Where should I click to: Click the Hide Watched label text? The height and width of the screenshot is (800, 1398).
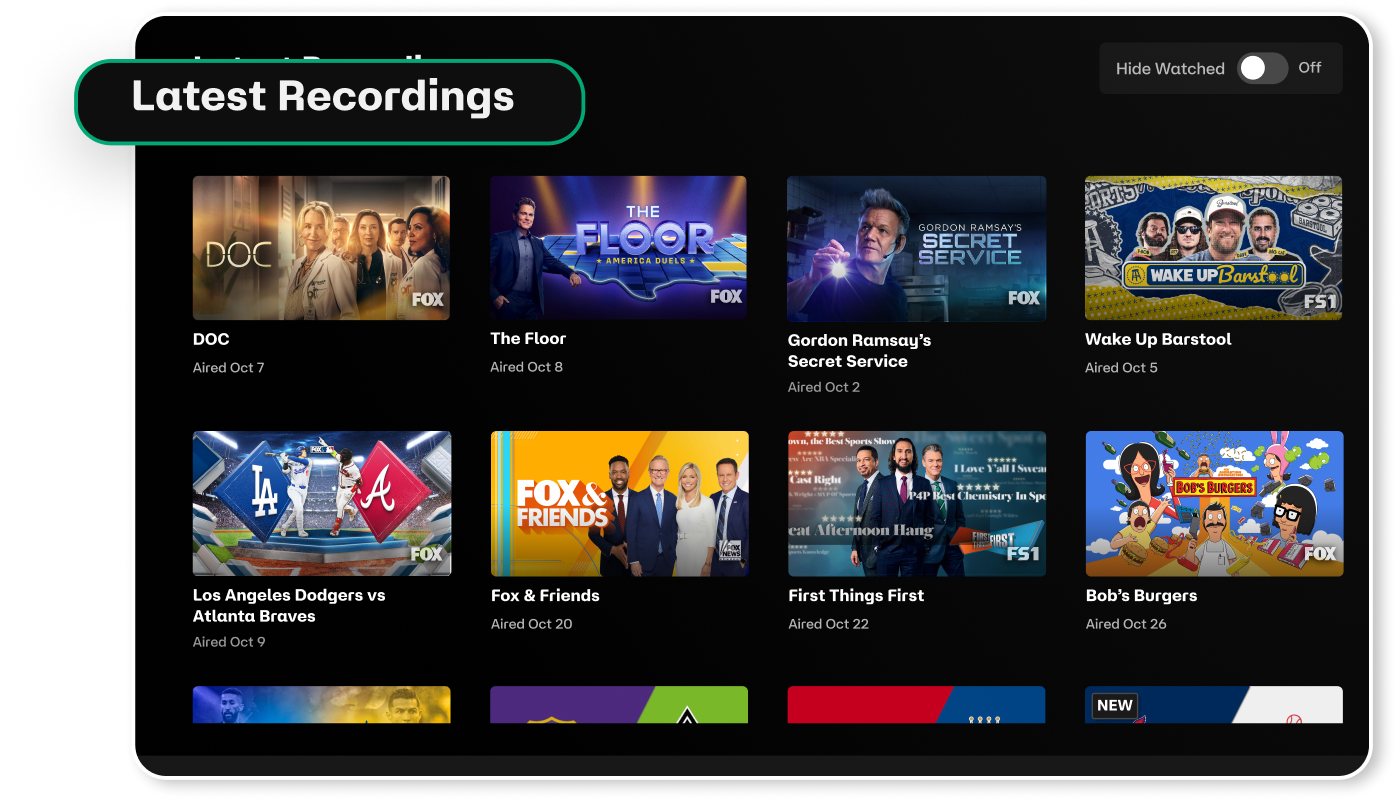click(1170, 69)
